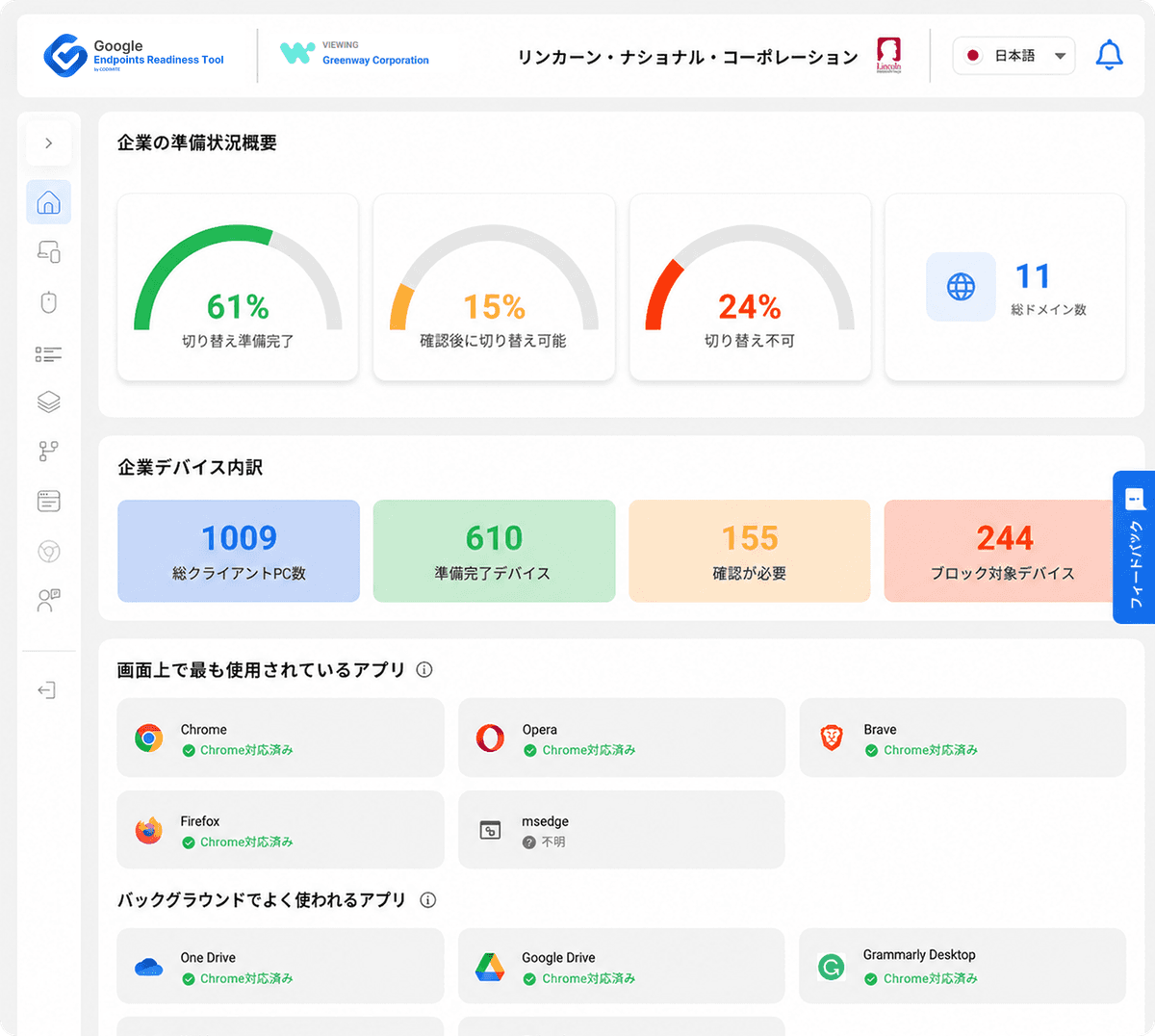Screen dimensions: 1155x1036
Task: Click the Google Endpoints Readiness Tool logo
Action: 134,56
